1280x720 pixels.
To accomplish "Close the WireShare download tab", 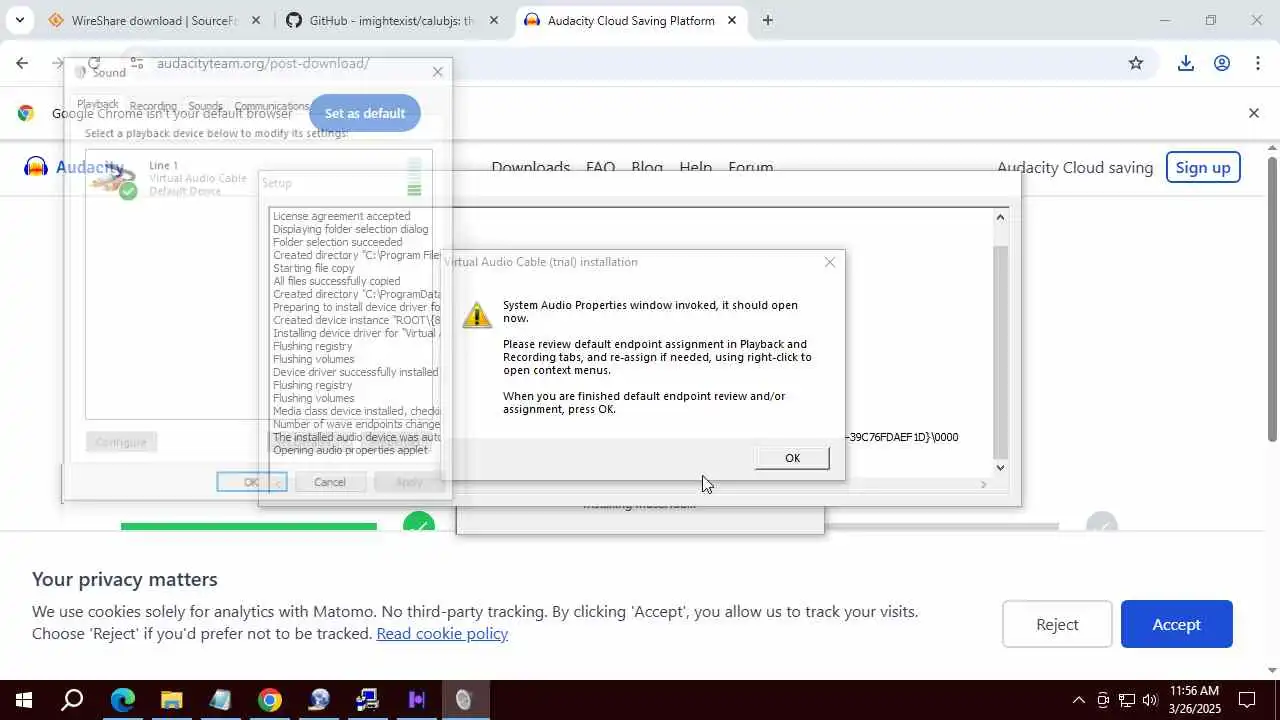I will point(255,20).
